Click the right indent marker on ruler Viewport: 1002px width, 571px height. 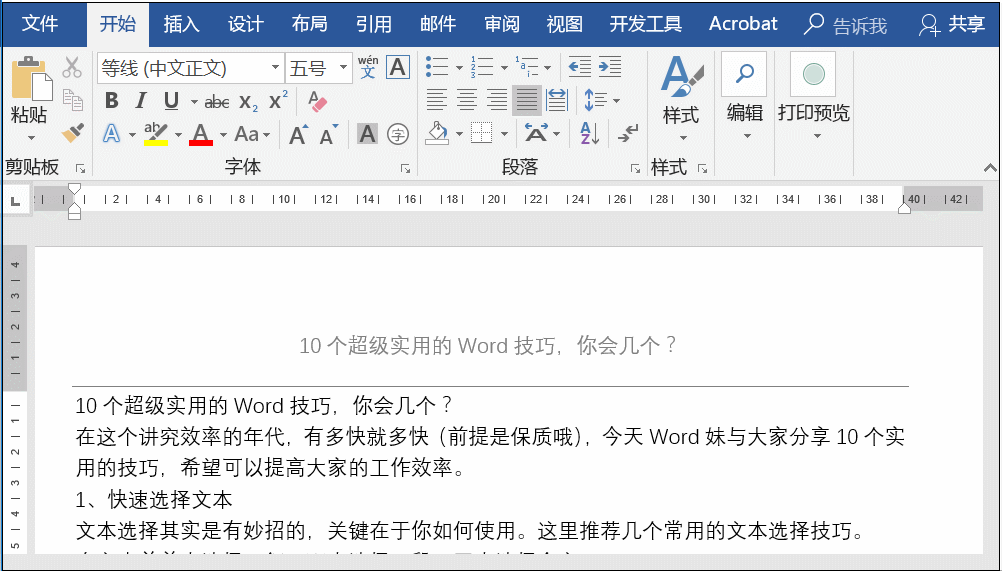(x=904, y=208)
